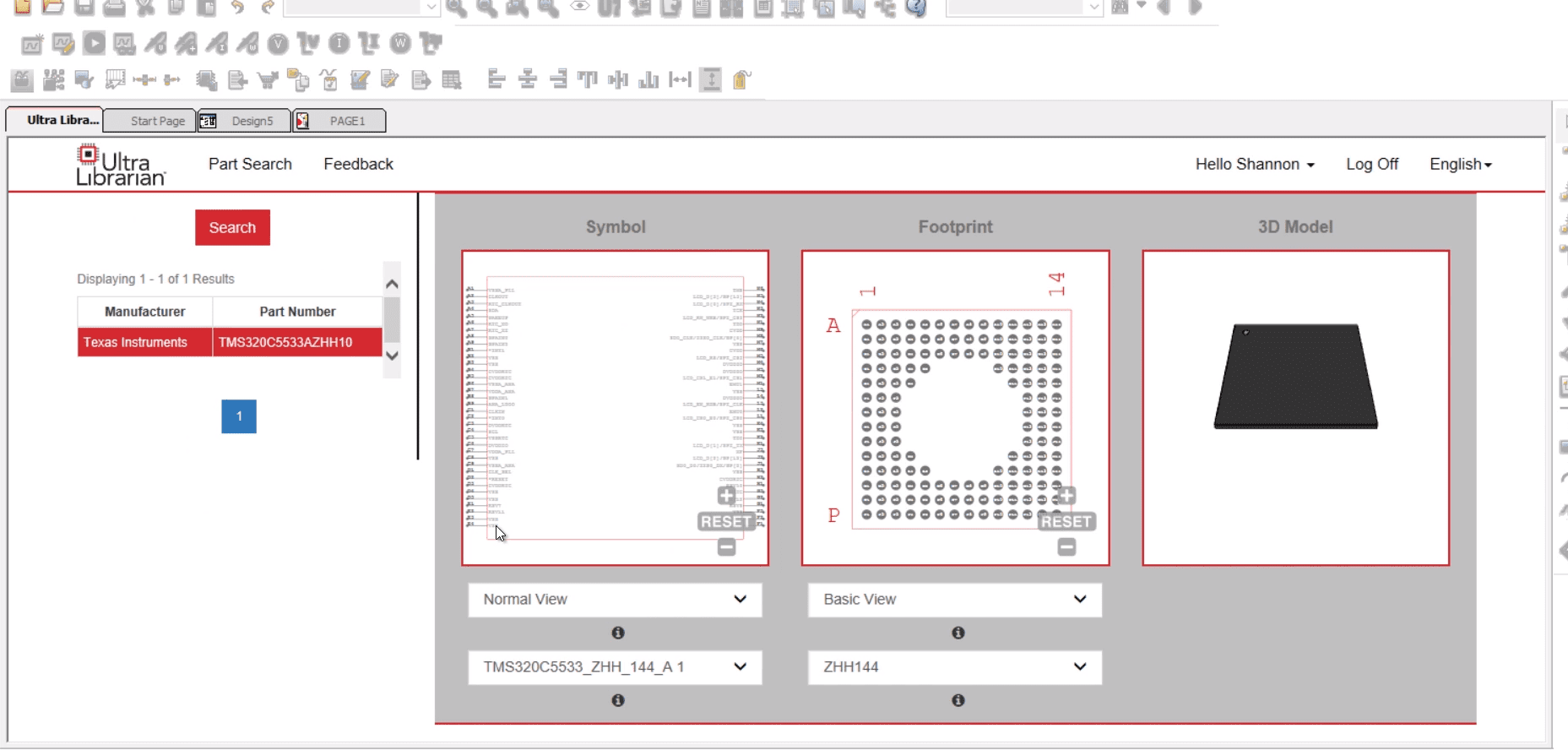The image size is (1568, 750).
Task: Open the English language dropdown
Action: (1461, 164)
